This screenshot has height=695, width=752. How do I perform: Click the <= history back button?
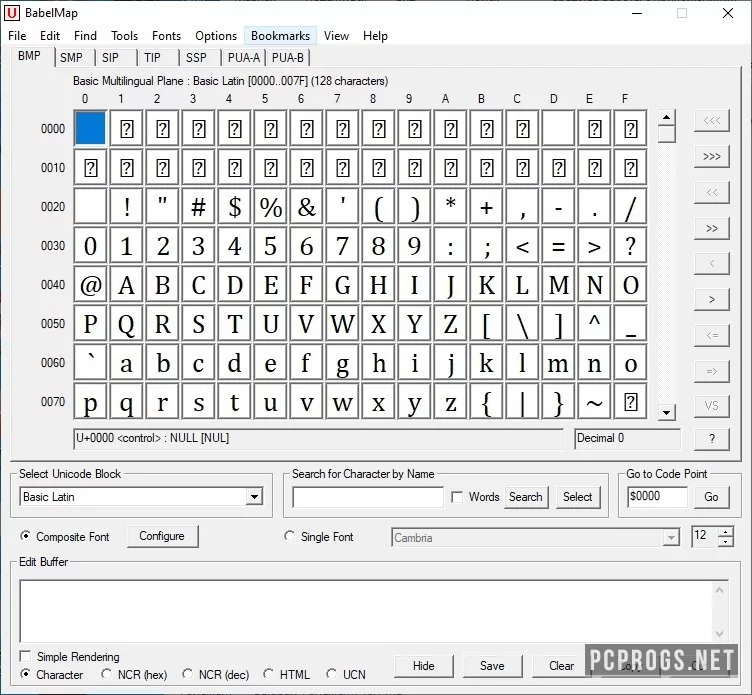click(712, 335)
